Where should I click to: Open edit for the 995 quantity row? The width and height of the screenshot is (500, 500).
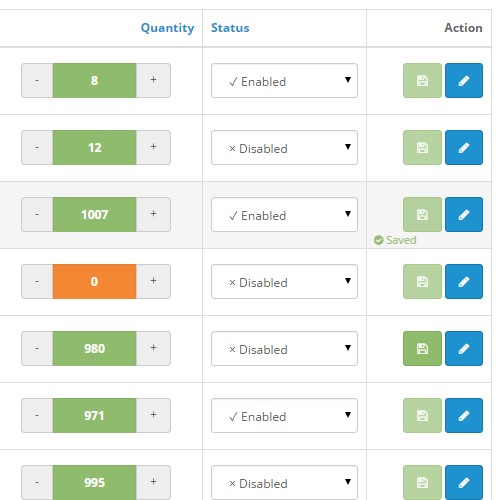(x=464, y=482)
